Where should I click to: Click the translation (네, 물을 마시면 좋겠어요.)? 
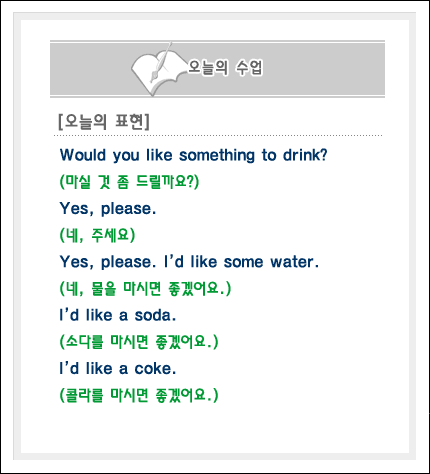pyautogui.click(x=145, y=289)
